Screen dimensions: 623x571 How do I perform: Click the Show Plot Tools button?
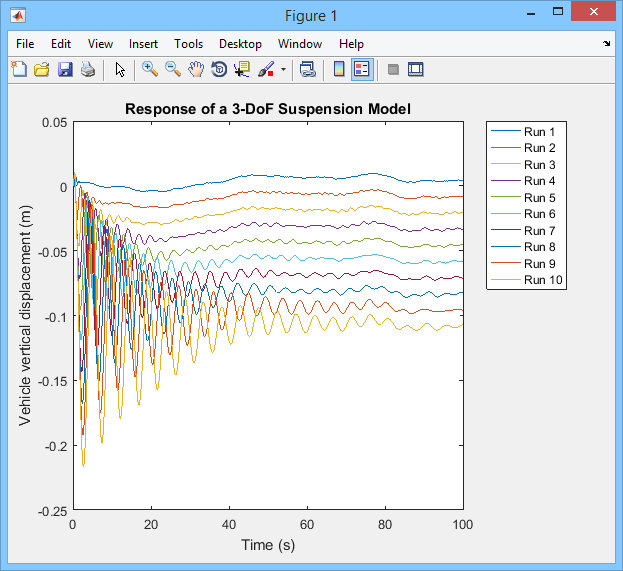416,69
